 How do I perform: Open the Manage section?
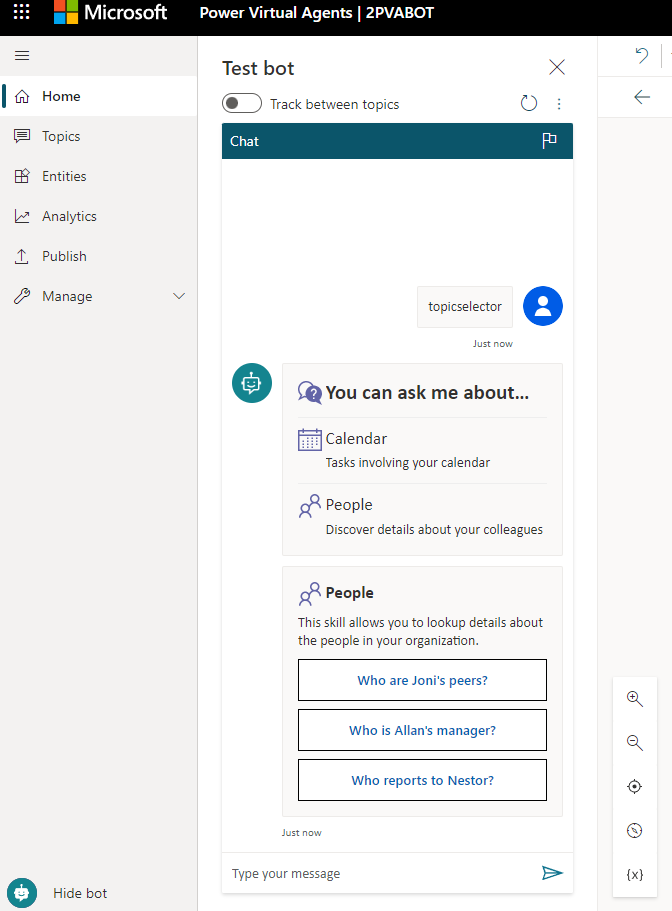pyautogui.click(x=99, y=296)
